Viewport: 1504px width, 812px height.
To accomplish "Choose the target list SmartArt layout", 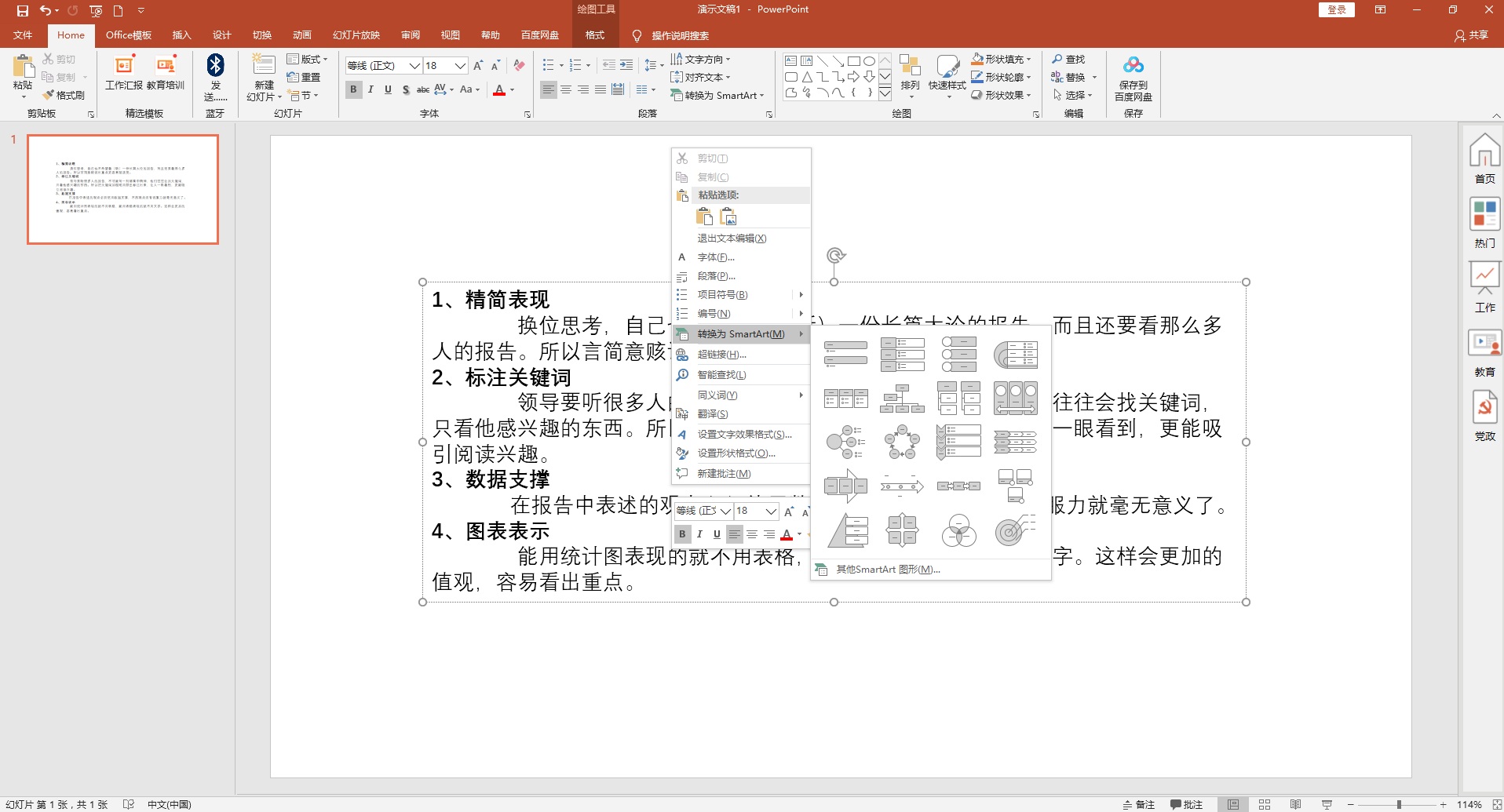I will point(1015,531).
